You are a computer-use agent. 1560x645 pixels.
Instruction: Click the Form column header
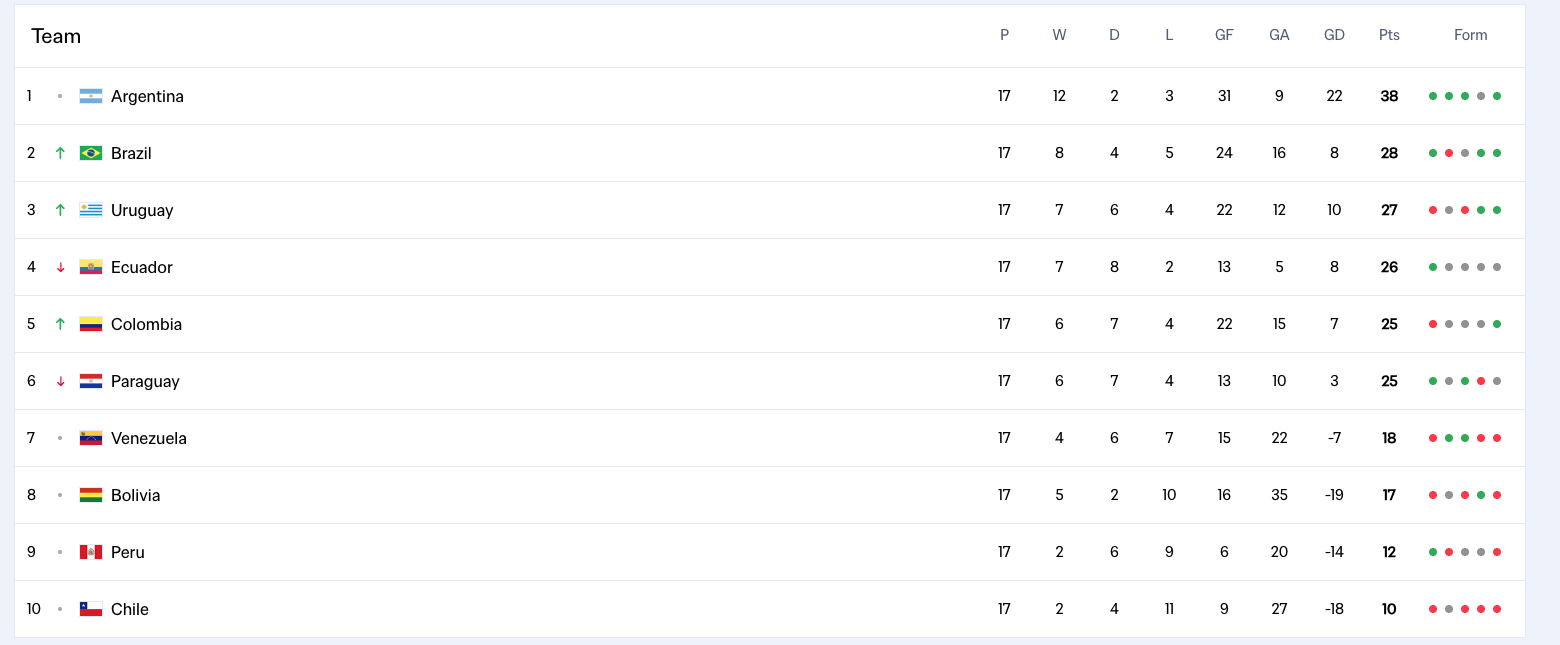[1471, 35]
